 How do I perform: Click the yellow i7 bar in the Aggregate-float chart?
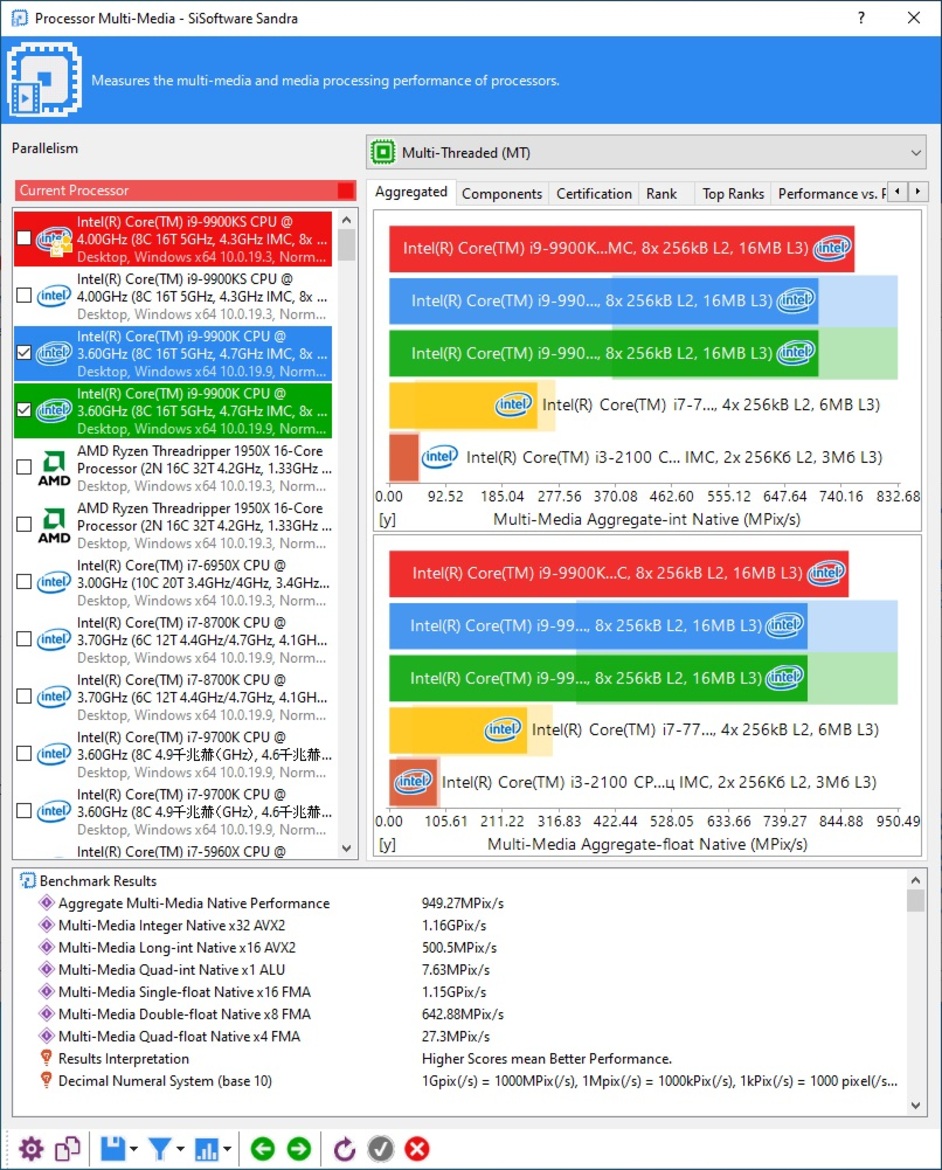(x=458, y=730)
